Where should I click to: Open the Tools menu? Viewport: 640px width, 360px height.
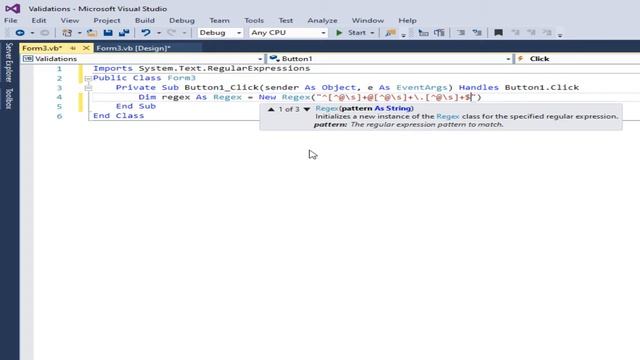pos(254,20)
